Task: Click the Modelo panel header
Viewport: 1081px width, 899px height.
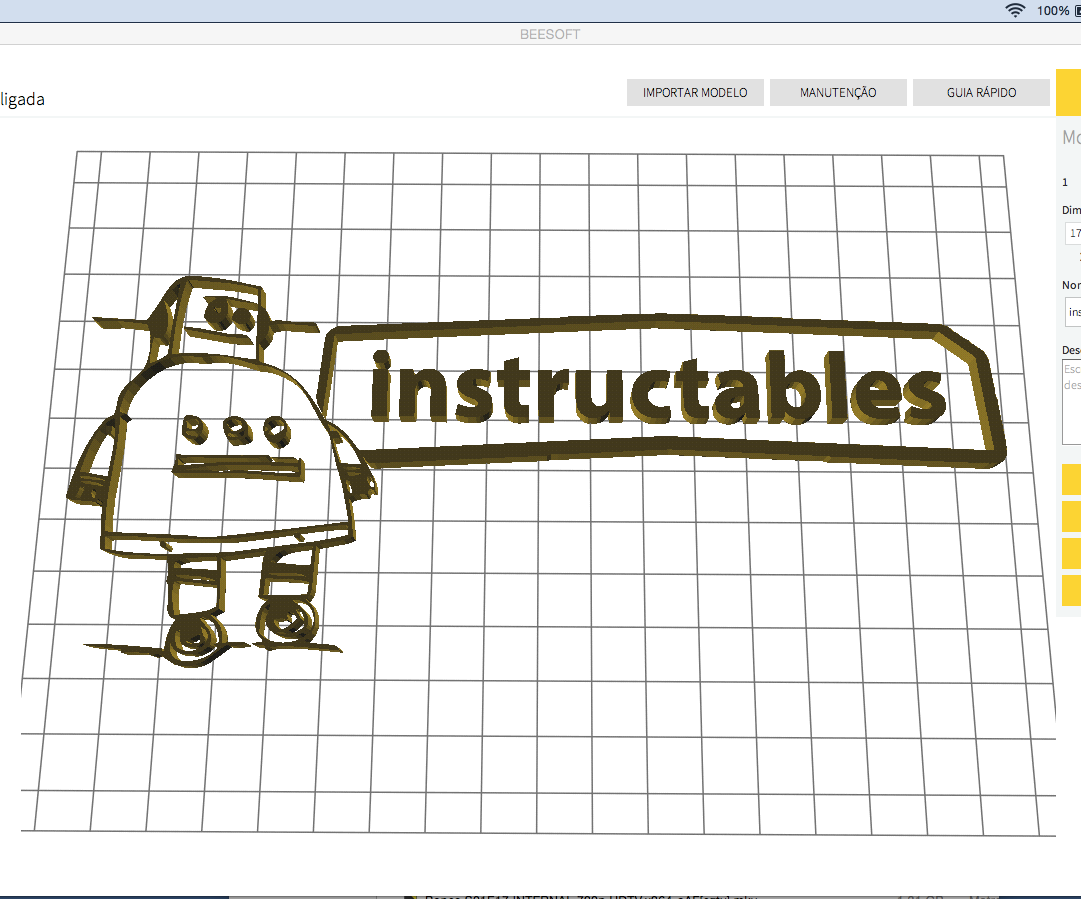Action: coord(1070,137)
